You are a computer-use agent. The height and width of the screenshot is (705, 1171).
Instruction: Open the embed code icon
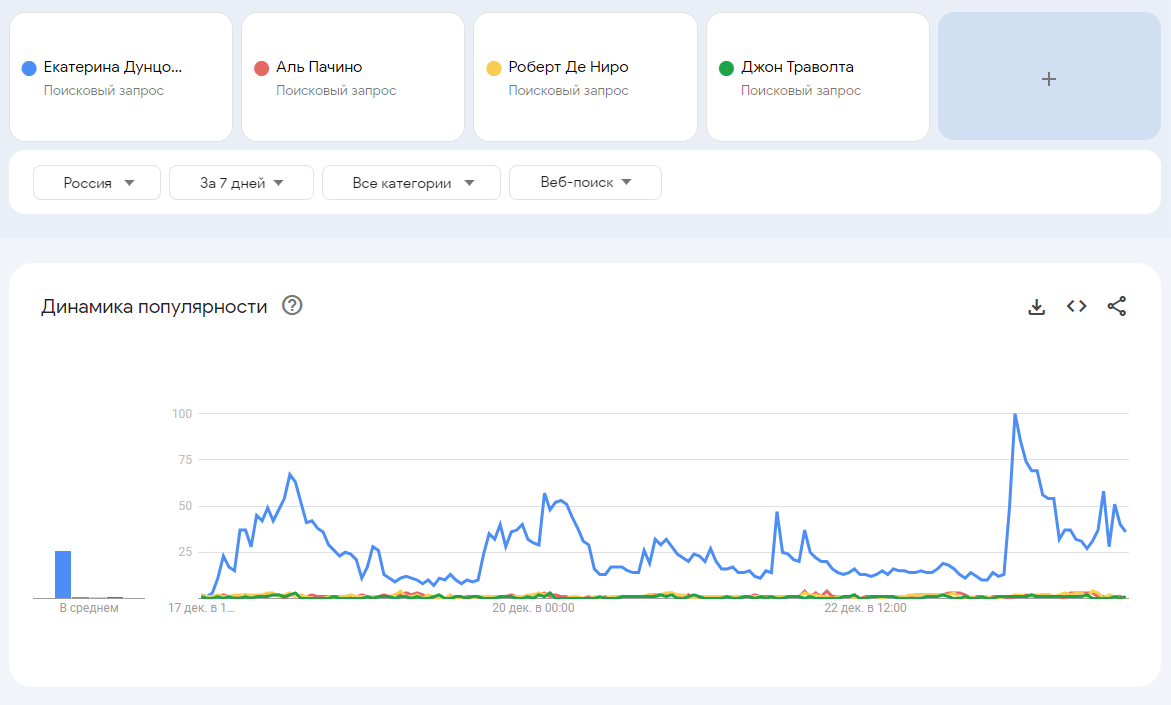pos(1076,306)
